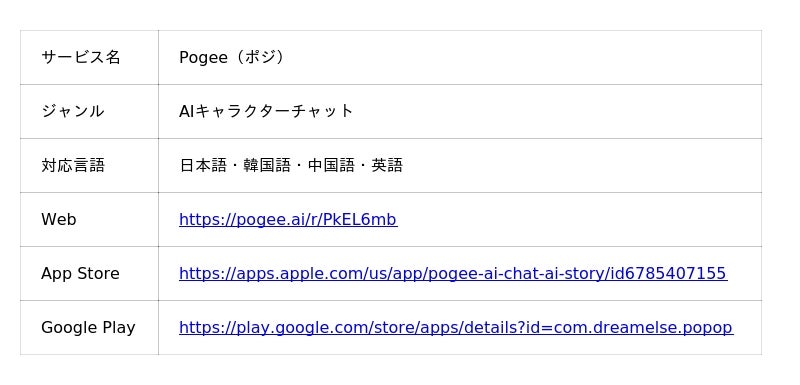Click the App Store label cell

[89, 274]
